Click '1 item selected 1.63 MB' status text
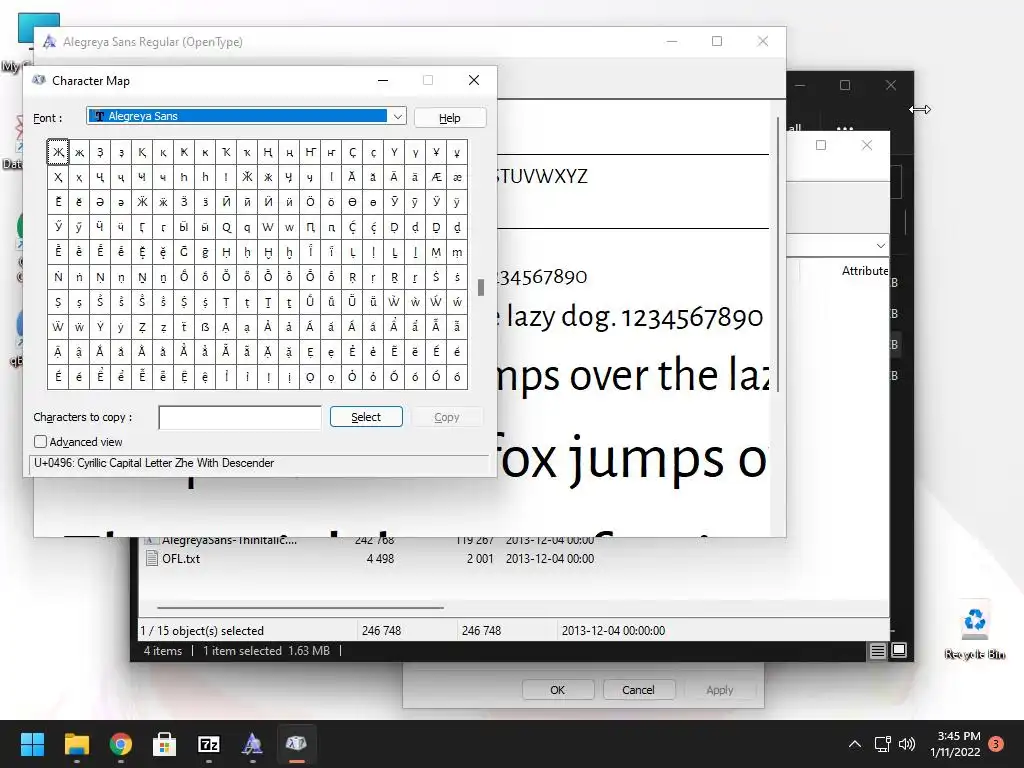Screen dimensions: 1024x768 (266, 650)
